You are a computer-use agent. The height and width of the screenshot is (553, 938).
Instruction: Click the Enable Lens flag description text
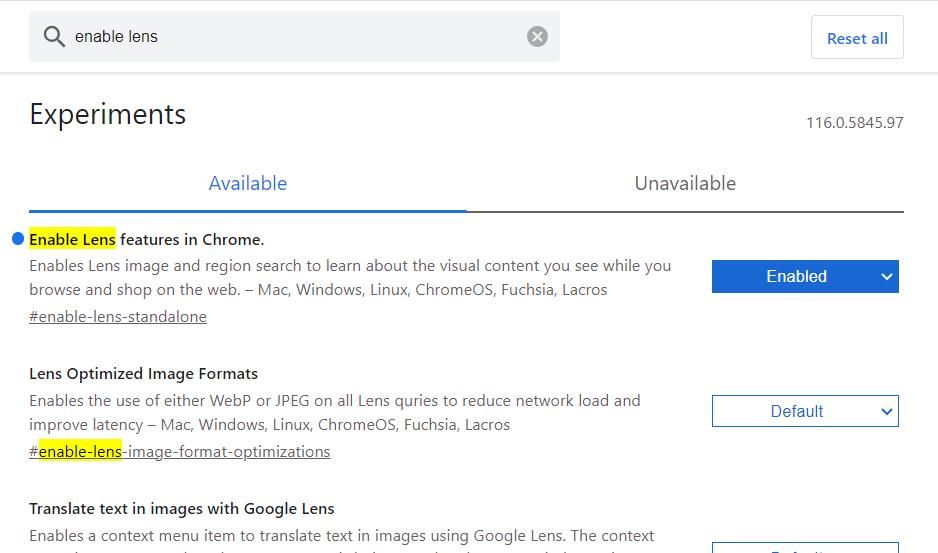(349, 278)
